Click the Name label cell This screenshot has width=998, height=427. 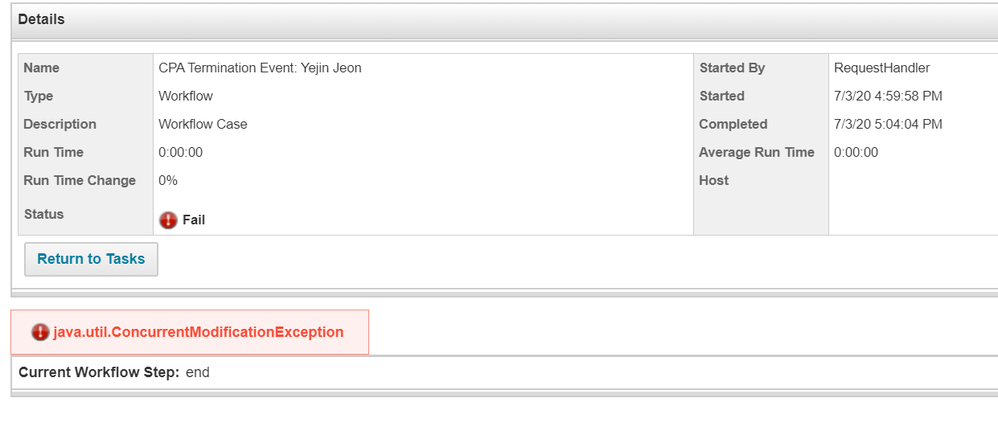(x=41, y=68)
